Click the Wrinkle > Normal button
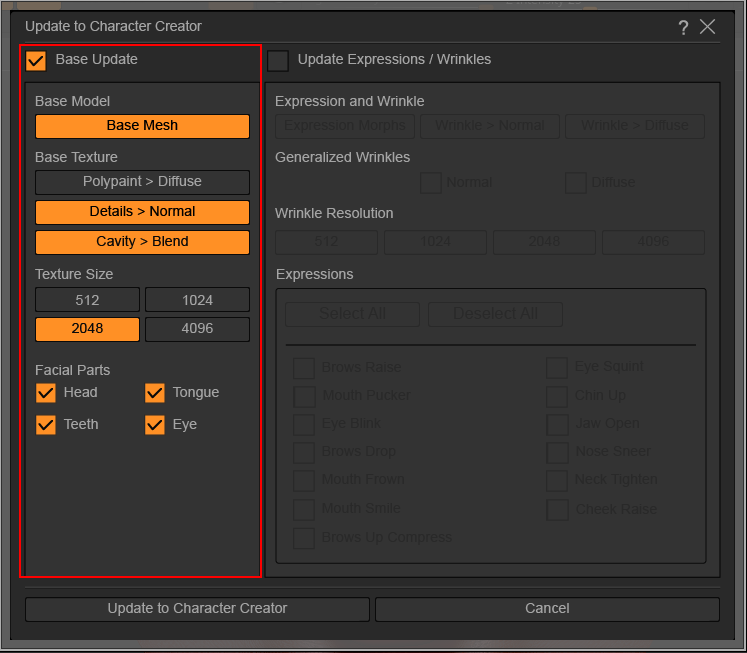This screenshot has height=653, width=747. pyautogui.click(x=490, y=126)
